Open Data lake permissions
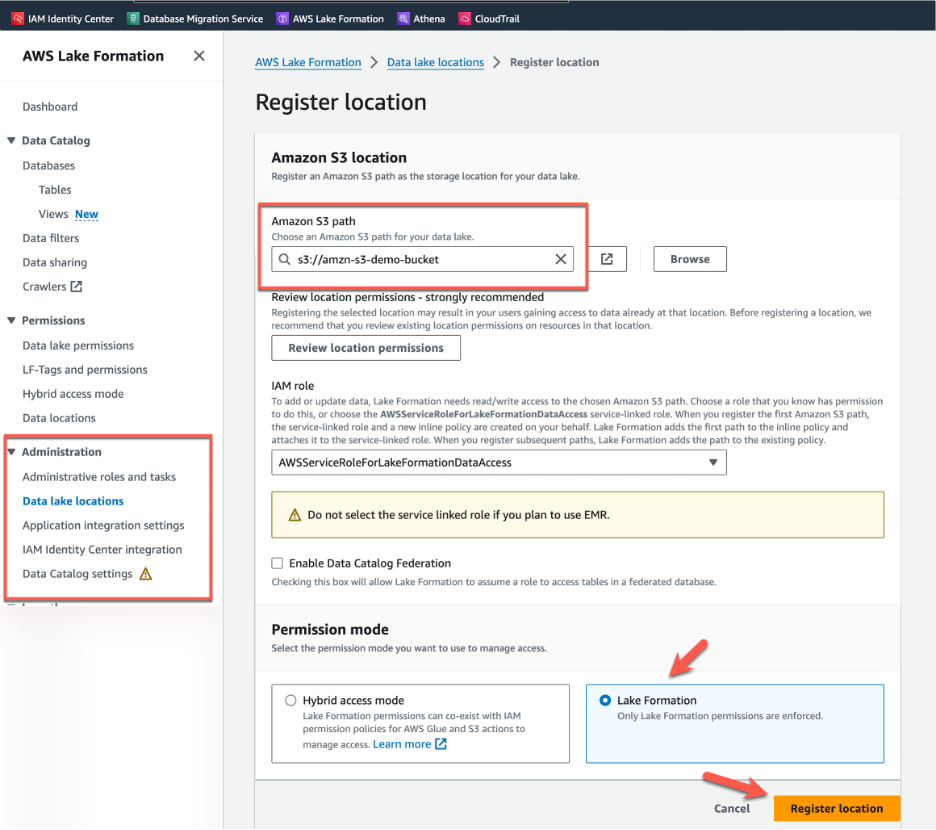This screenshot has width=936, height=830. (x=78, y=346)
